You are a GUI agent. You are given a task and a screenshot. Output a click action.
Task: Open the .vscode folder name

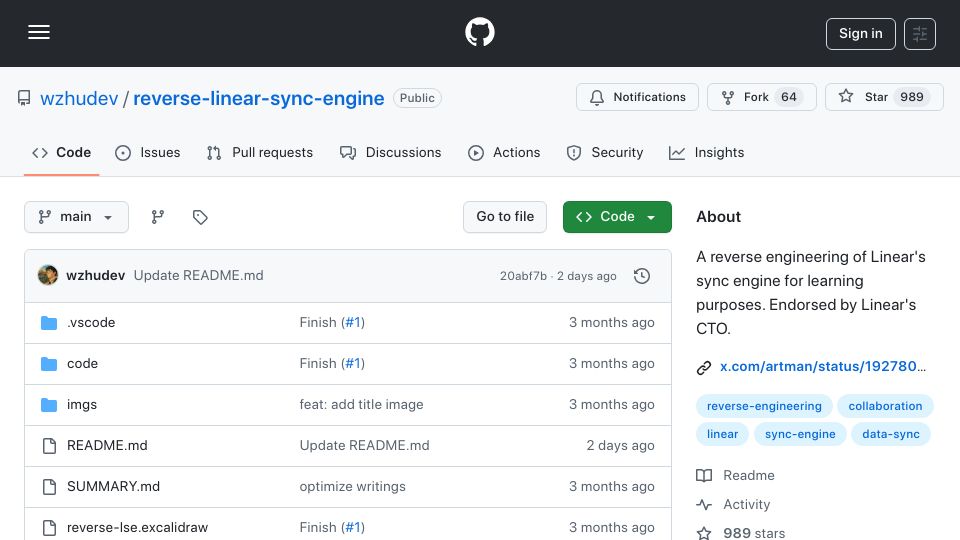coord(91,323)
